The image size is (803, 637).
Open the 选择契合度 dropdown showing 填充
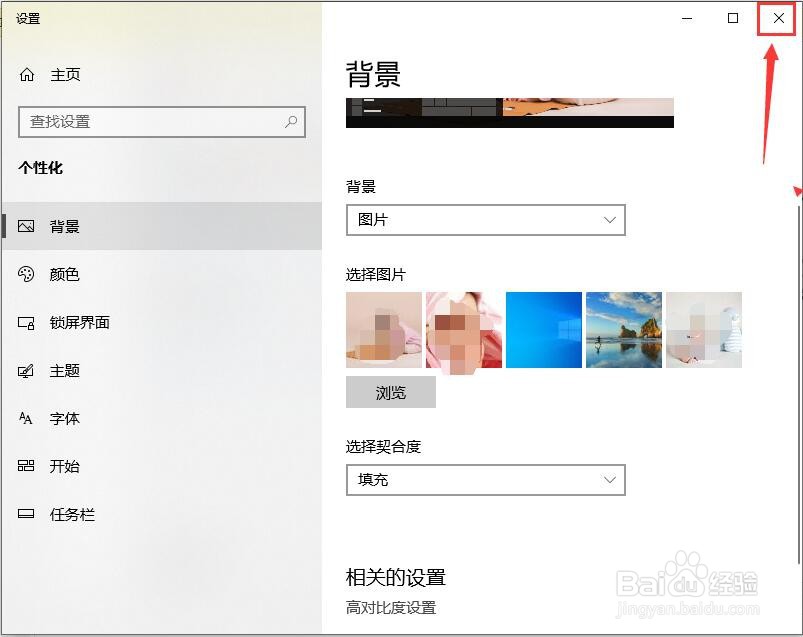[485, 480]
